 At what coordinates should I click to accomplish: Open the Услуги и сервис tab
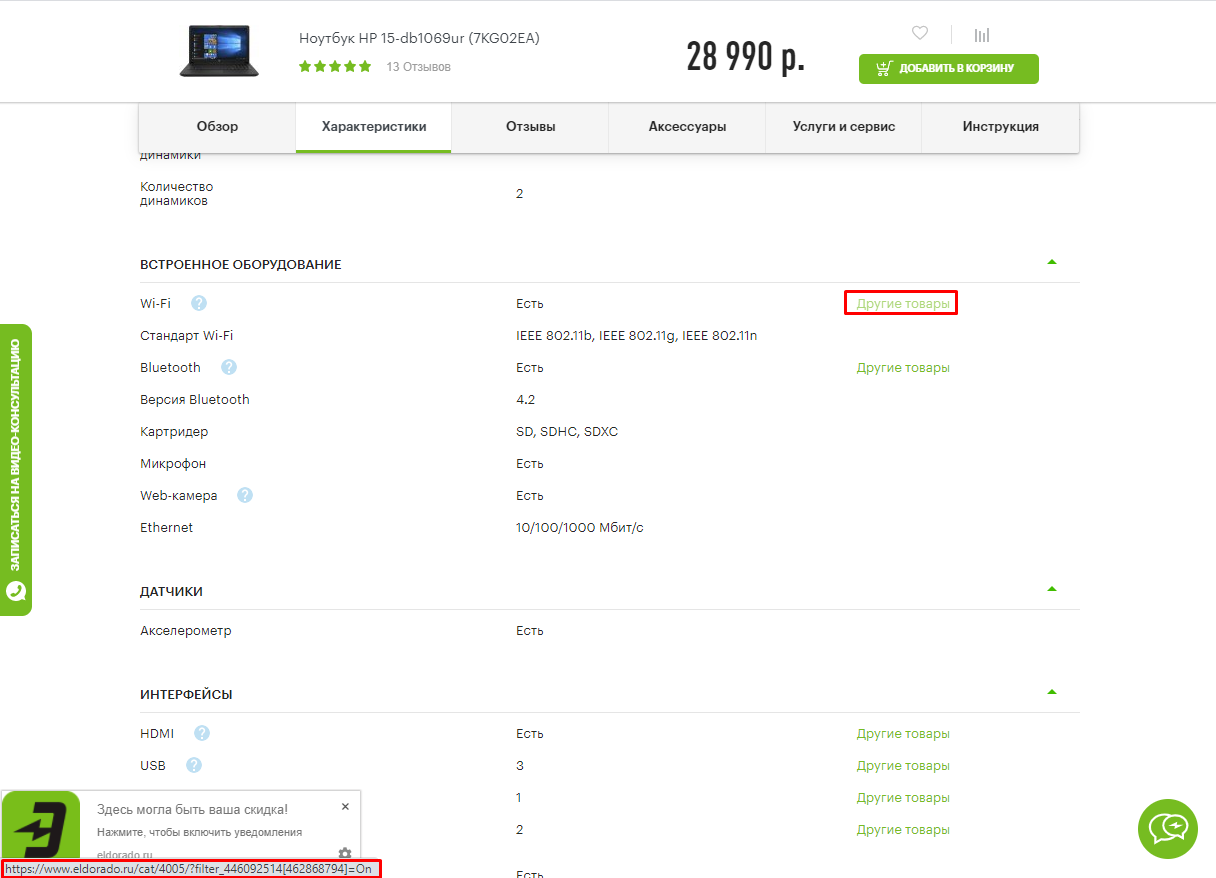[x=843, y=127]
